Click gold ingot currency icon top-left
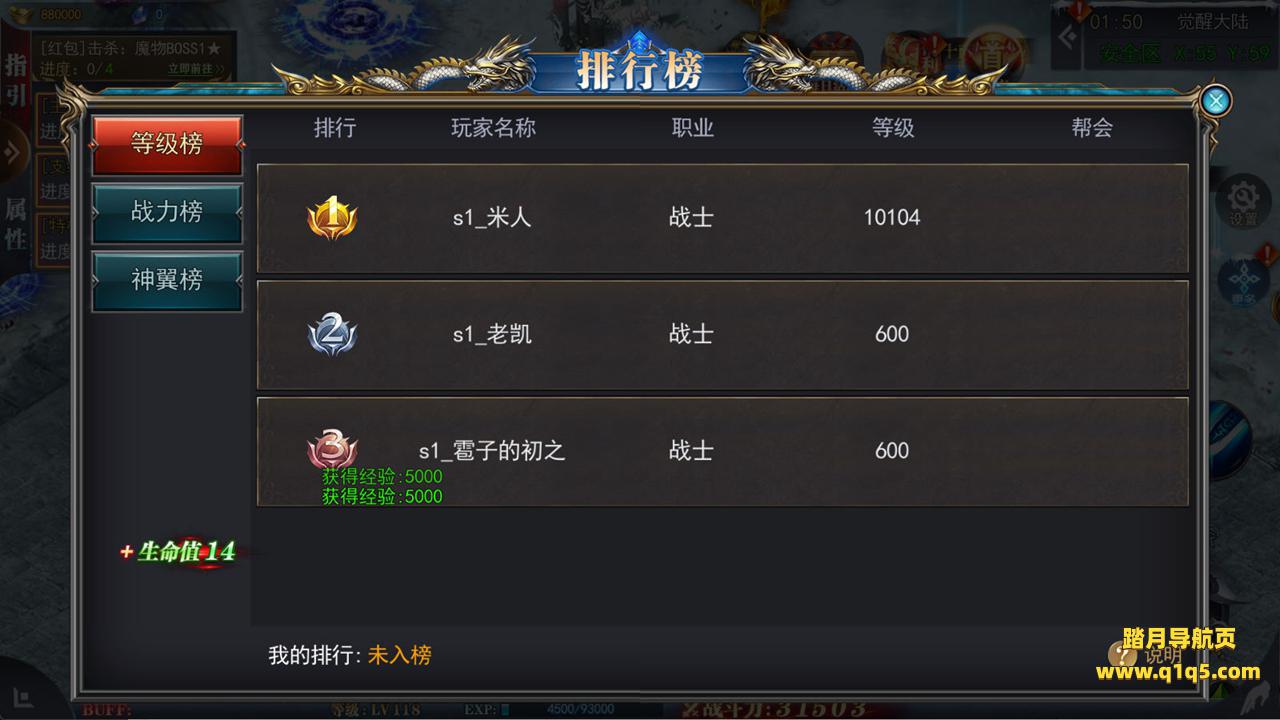 coord(20,14)
